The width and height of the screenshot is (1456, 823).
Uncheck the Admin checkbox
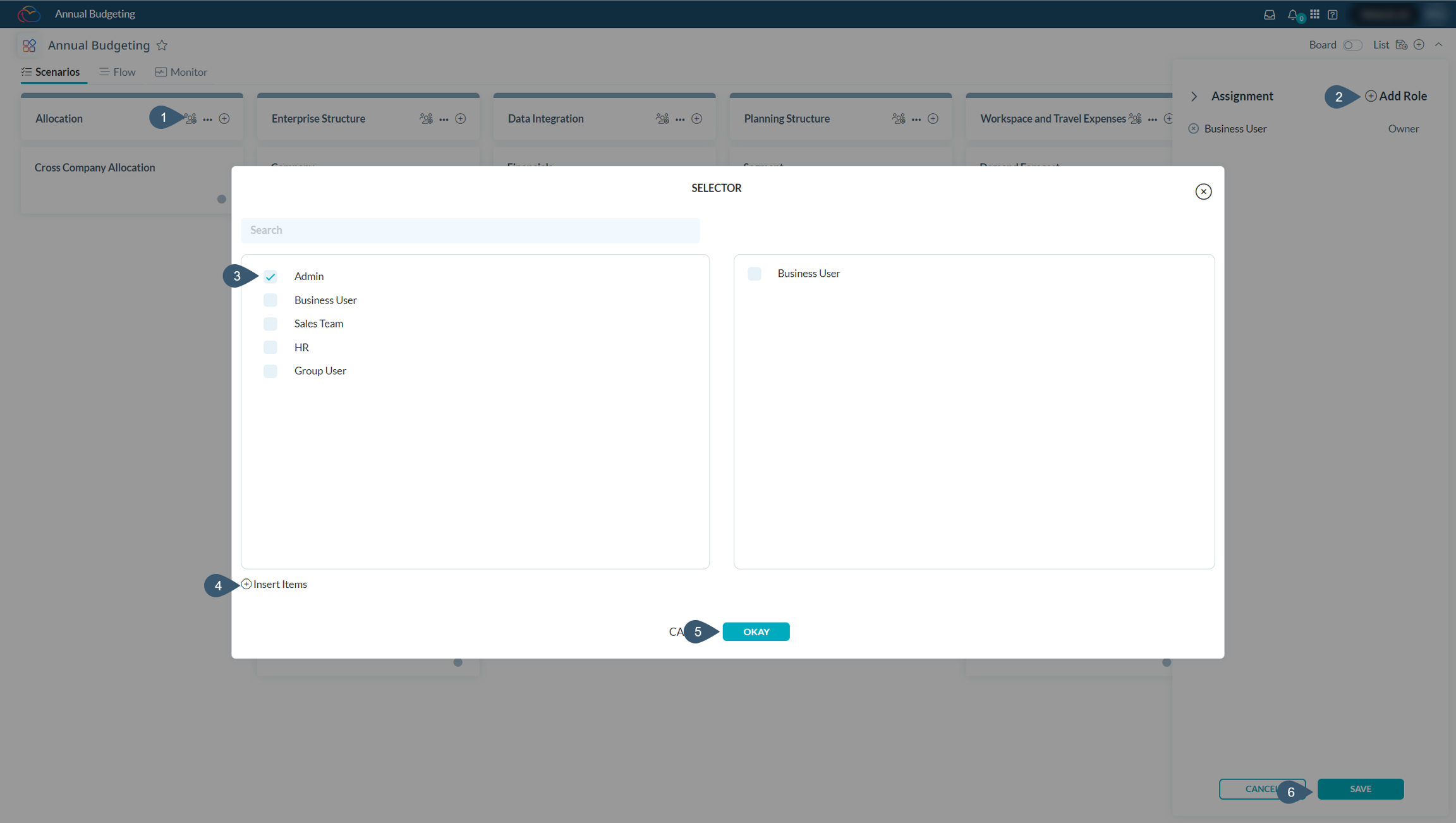270,276
